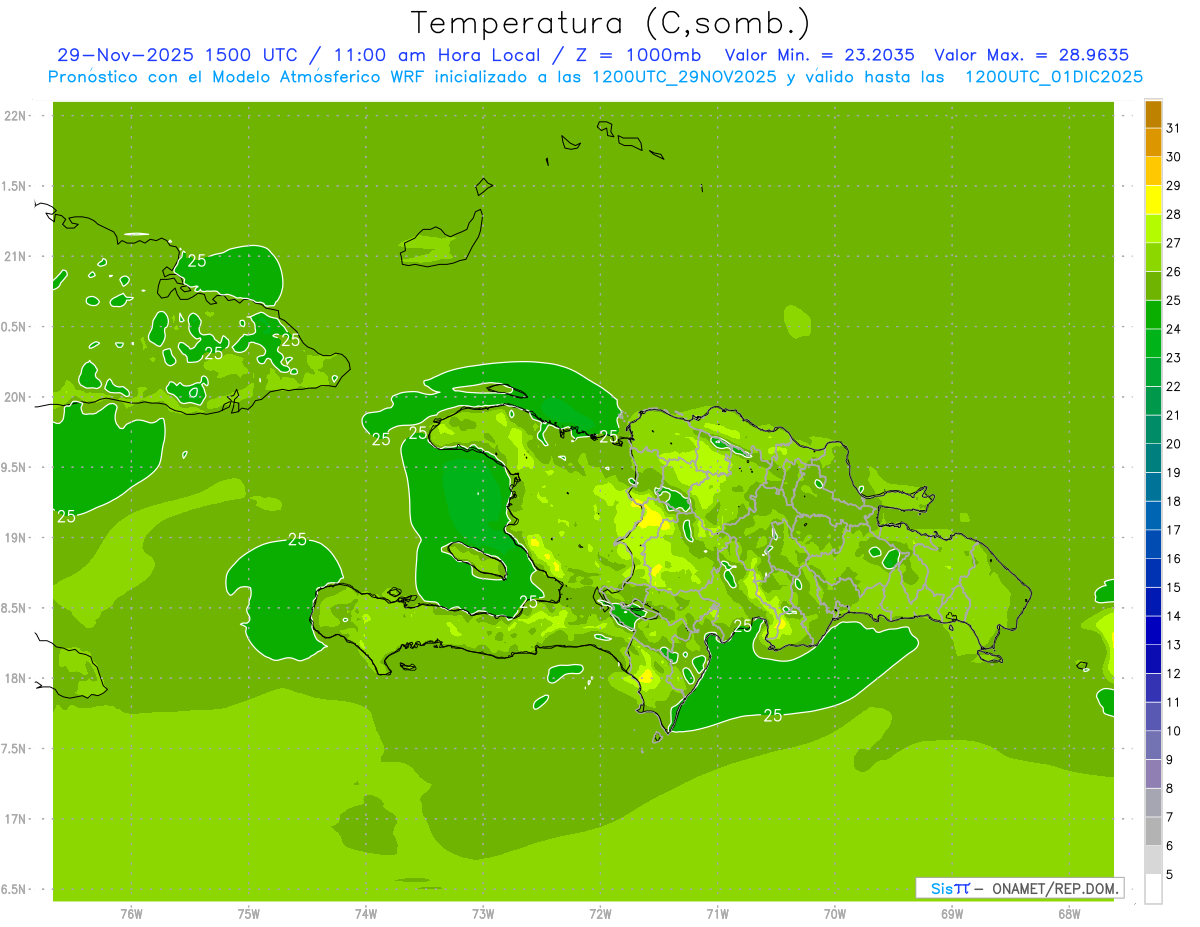Click the Temperatura (C,somb.) map title
This screenshot has width=1200, height=927.
(x=611, y=22)
